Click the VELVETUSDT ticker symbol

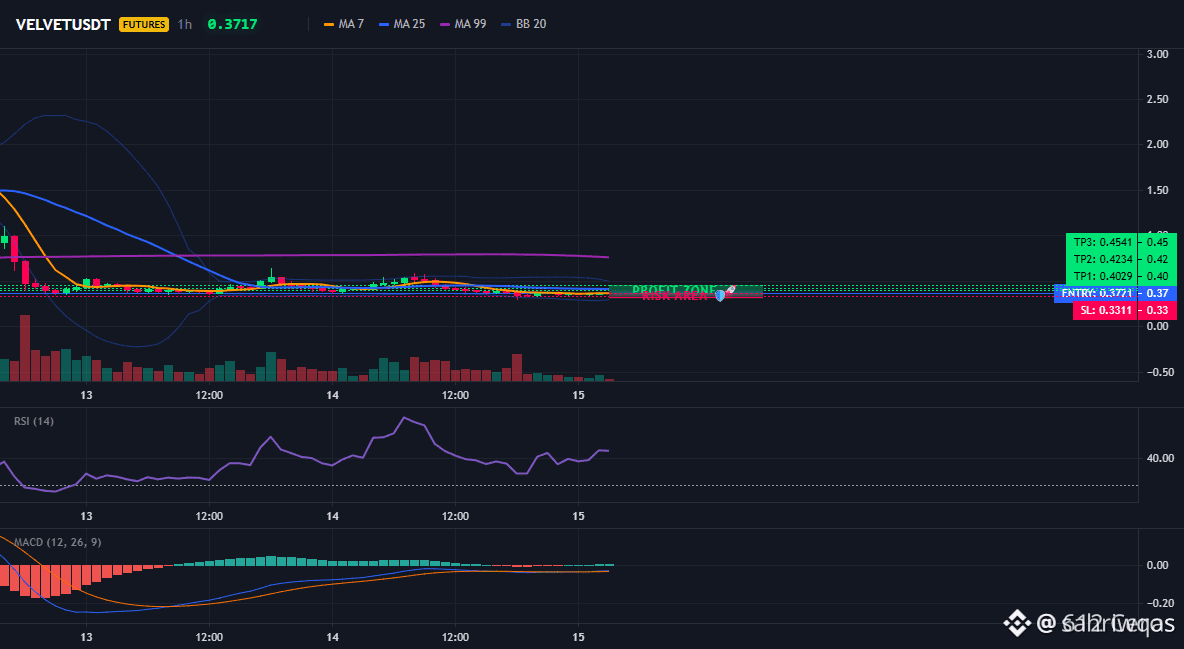coord(63,24)
